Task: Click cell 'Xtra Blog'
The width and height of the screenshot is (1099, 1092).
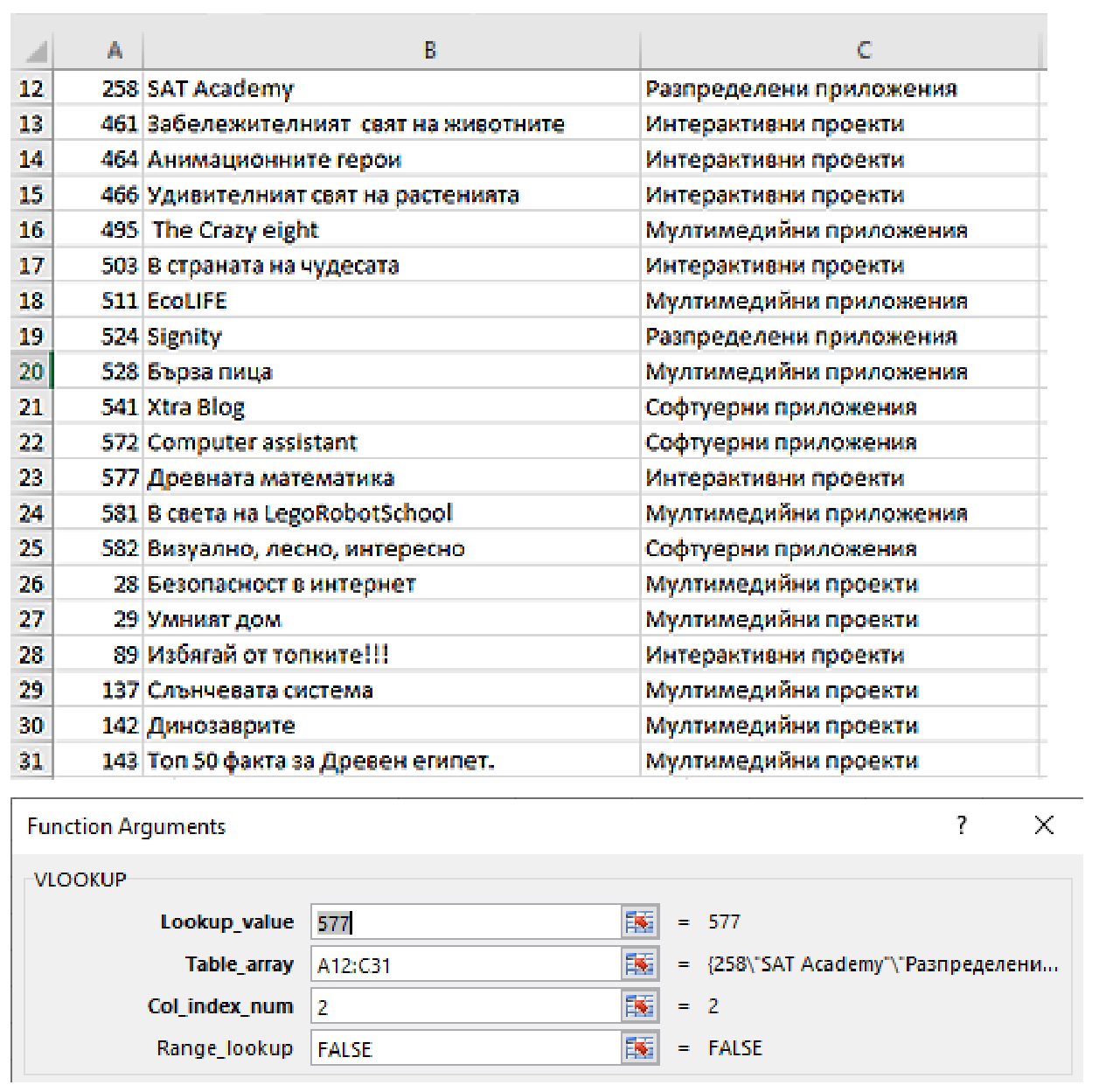Action: pyautogui.click(x=392, y=407)
